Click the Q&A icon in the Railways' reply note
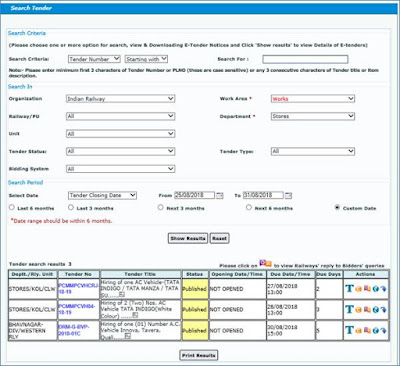The height and width of the screenshot is (366, 400). pos(266,263)
